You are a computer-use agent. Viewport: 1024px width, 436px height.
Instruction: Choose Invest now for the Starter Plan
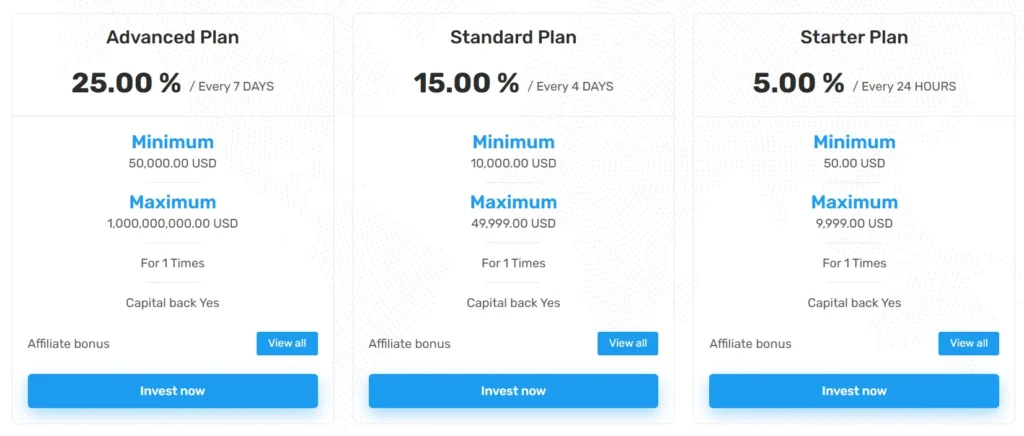point(853,391)
